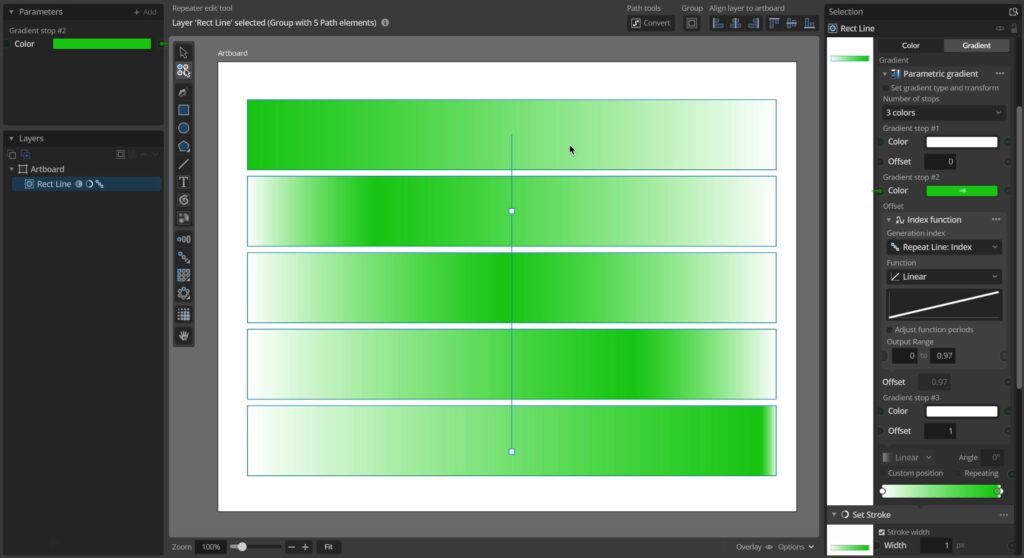Activate the Hand pan tool
This screenshot has height=558, width=1024.
[x=184, y=336]
